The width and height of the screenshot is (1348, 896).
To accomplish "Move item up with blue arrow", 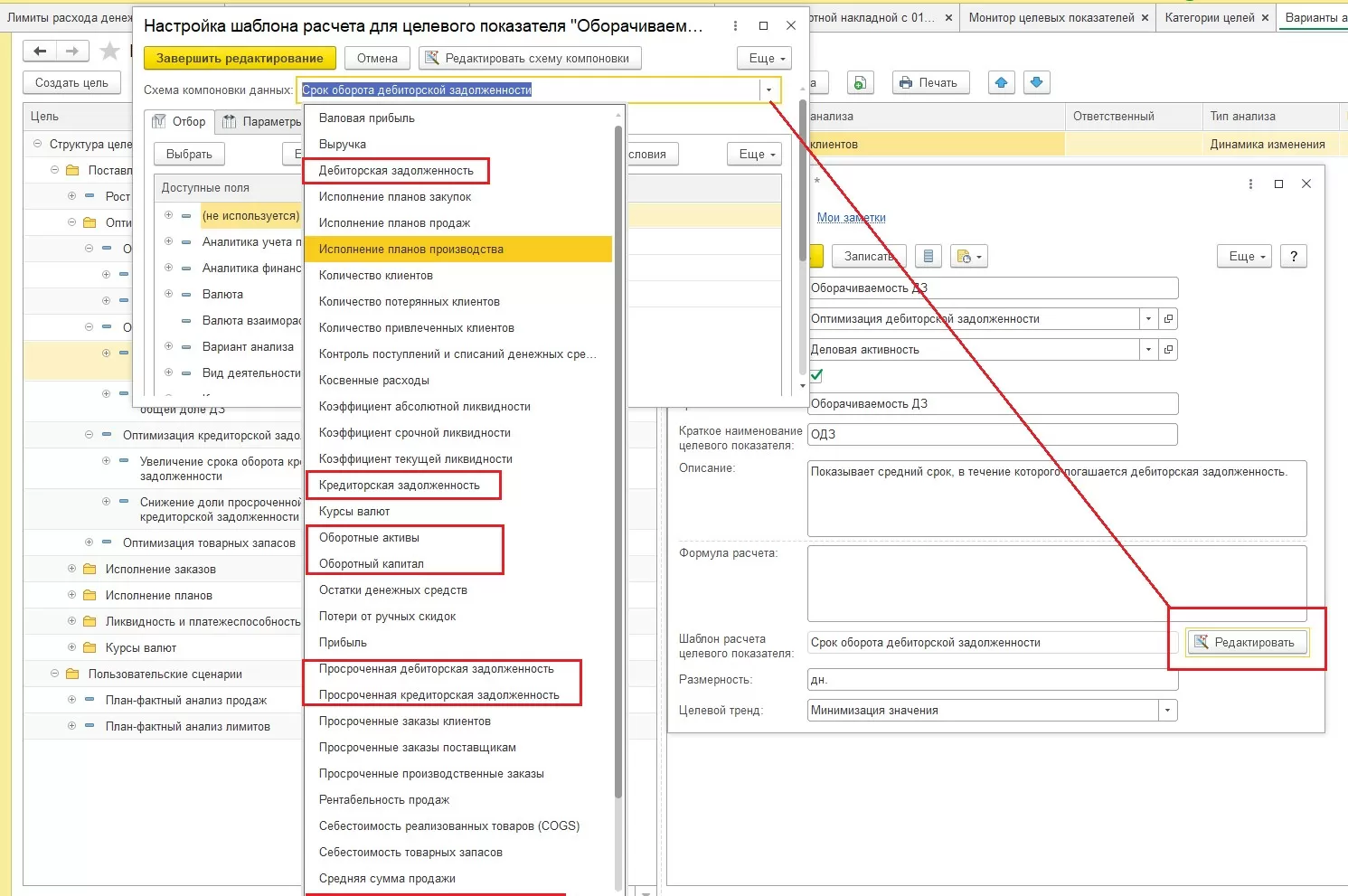I will click(x=1001, y=82).
